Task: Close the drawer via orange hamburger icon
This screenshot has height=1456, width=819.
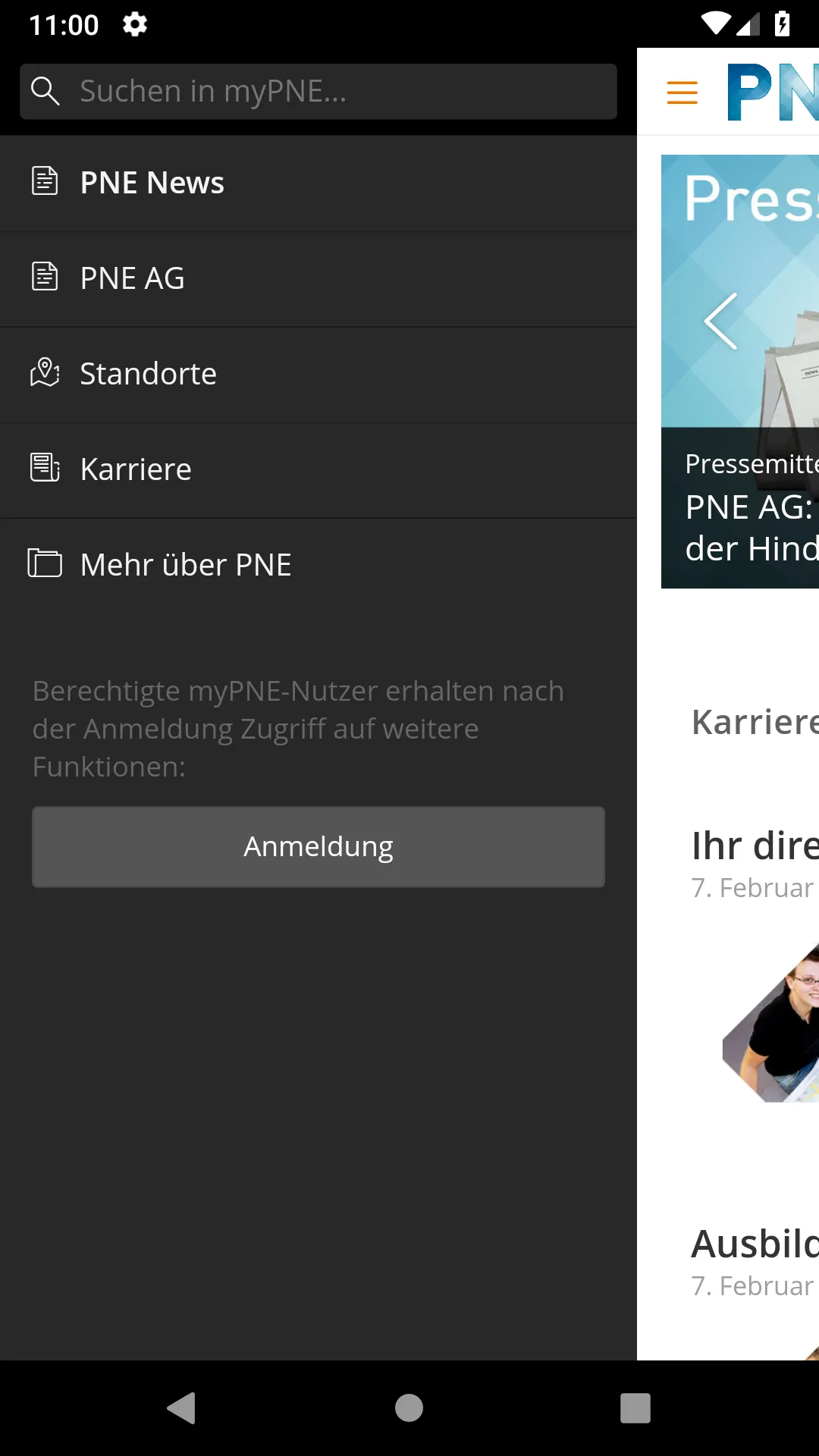Action: [x=682, y=93]
